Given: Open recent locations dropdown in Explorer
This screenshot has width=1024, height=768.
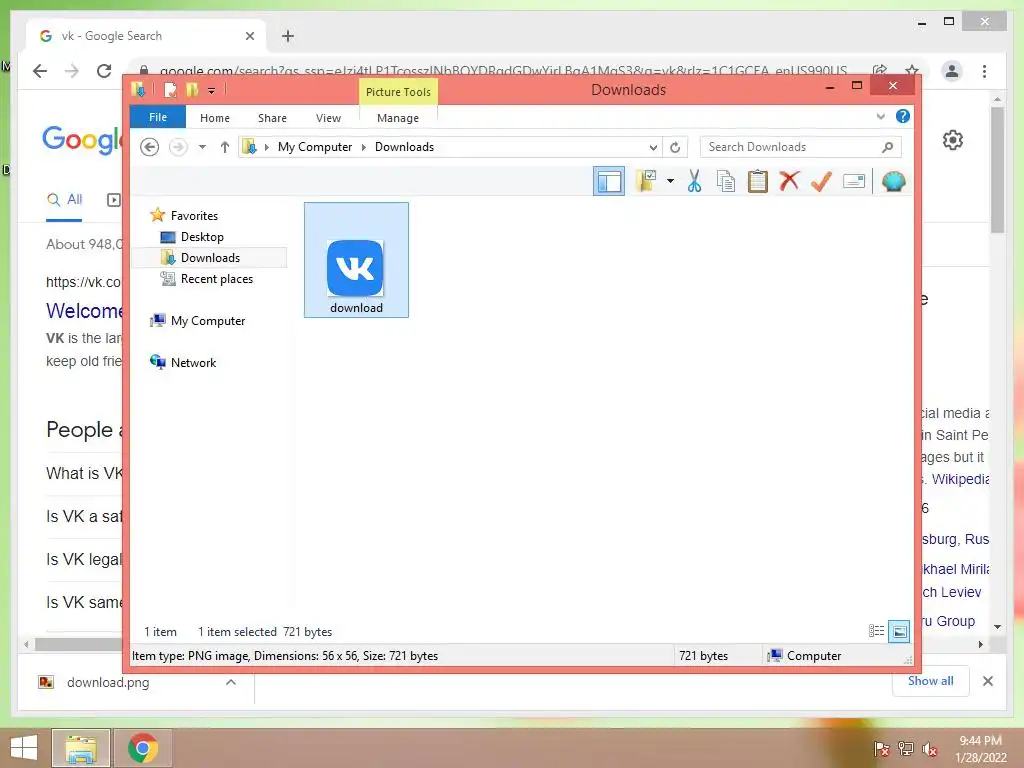Looking at the screenshot, I should 202,147.
